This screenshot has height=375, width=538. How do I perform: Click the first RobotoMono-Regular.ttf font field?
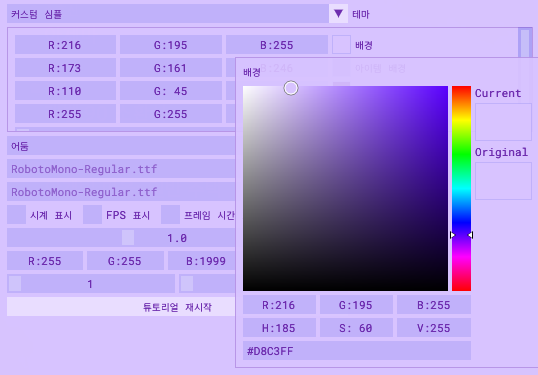(121, 168)
